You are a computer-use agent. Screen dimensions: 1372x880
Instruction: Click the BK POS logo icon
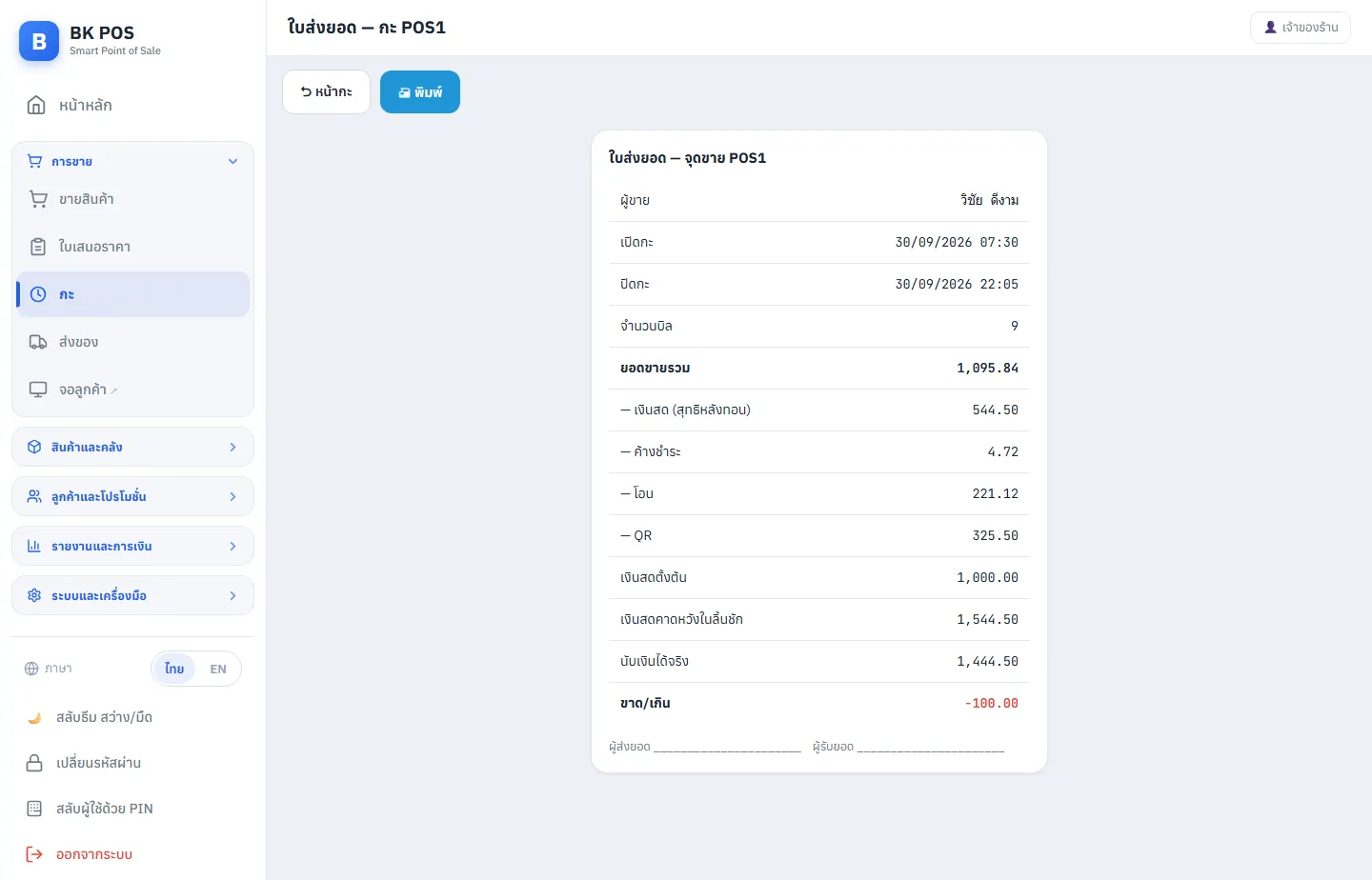click(x=39, y=41)
